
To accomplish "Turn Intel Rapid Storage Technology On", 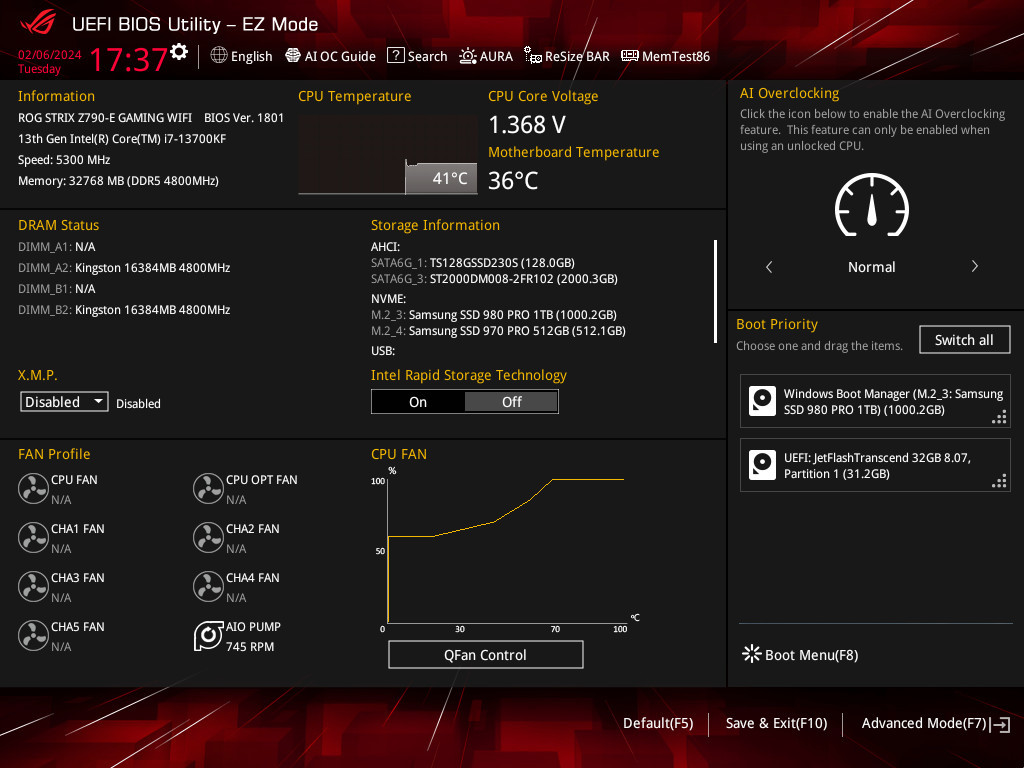I will pyautogui.click(x=418, y=402).
